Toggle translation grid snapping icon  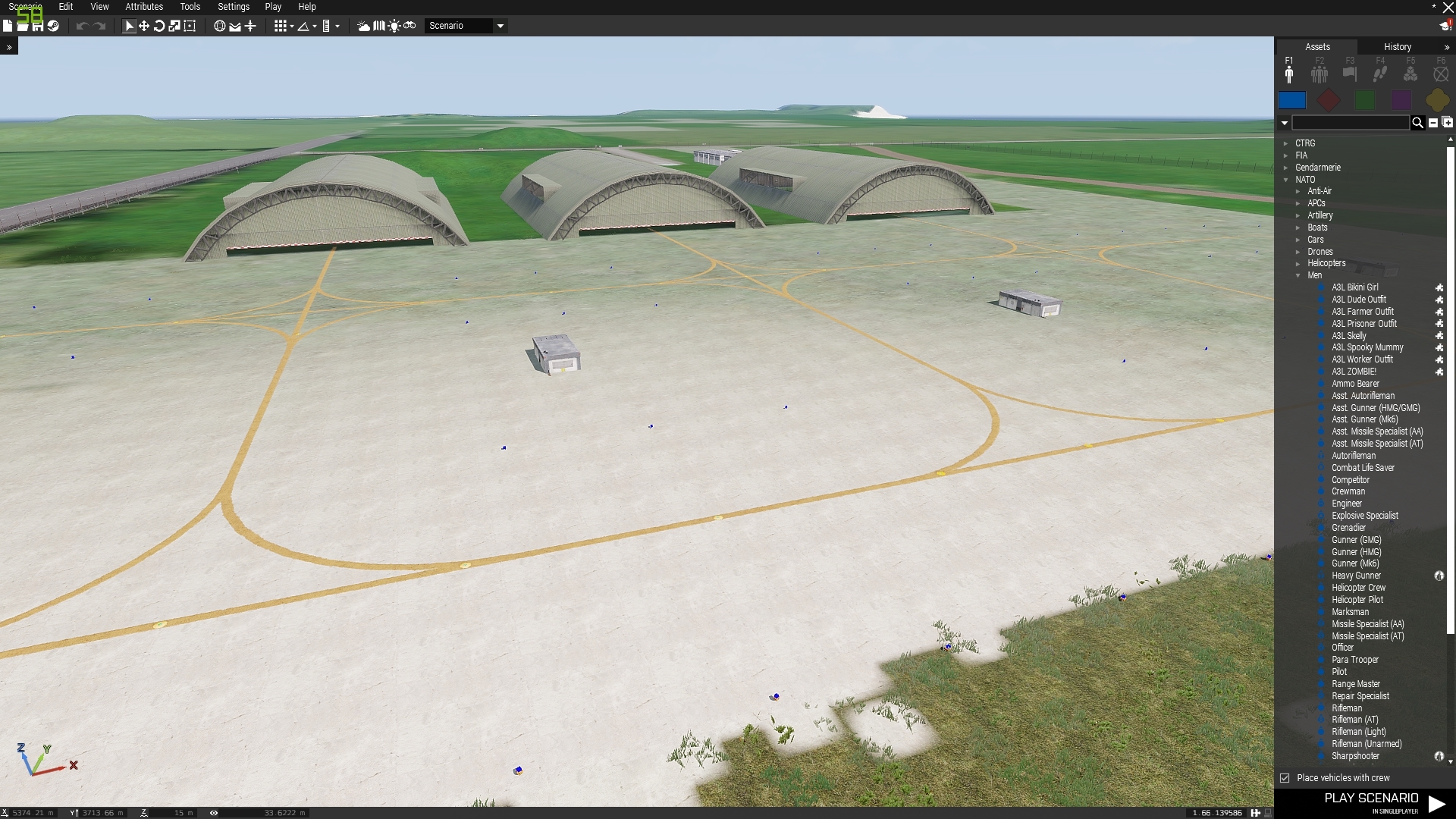pos(281,26)
